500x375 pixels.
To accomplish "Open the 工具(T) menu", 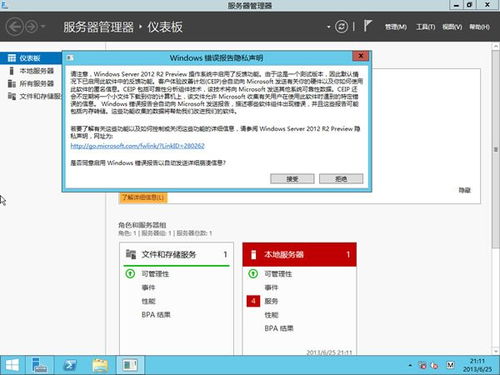I will click(x=425, y=27).
